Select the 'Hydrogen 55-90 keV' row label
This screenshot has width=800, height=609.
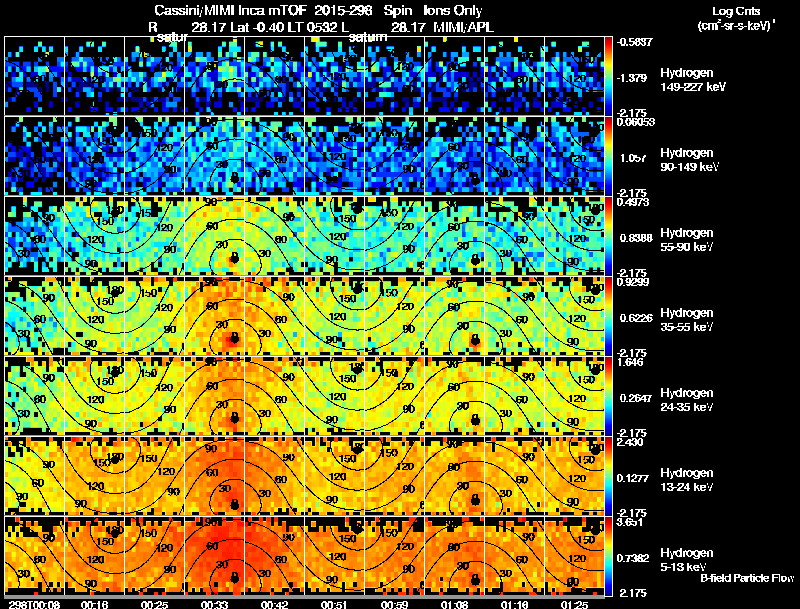(x=687, y=240)
